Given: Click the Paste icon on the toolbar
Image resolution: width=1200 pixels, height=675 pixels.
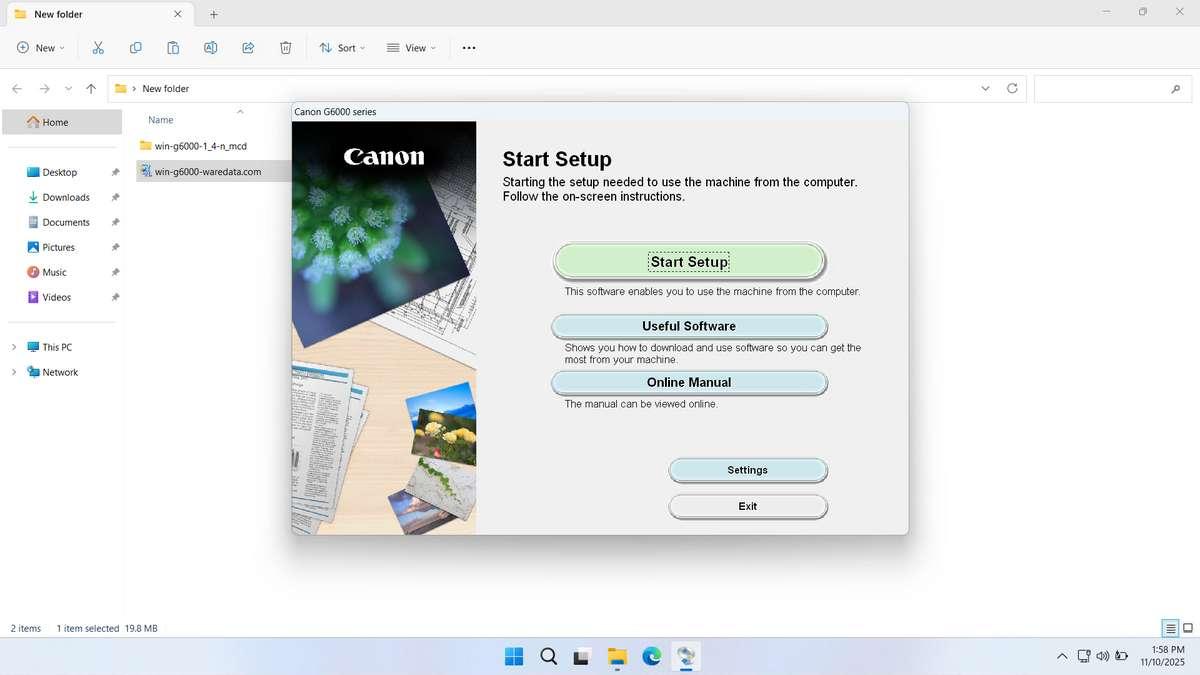Looking at the screenshot, I should pyautogui.click(x=172, y=47).
